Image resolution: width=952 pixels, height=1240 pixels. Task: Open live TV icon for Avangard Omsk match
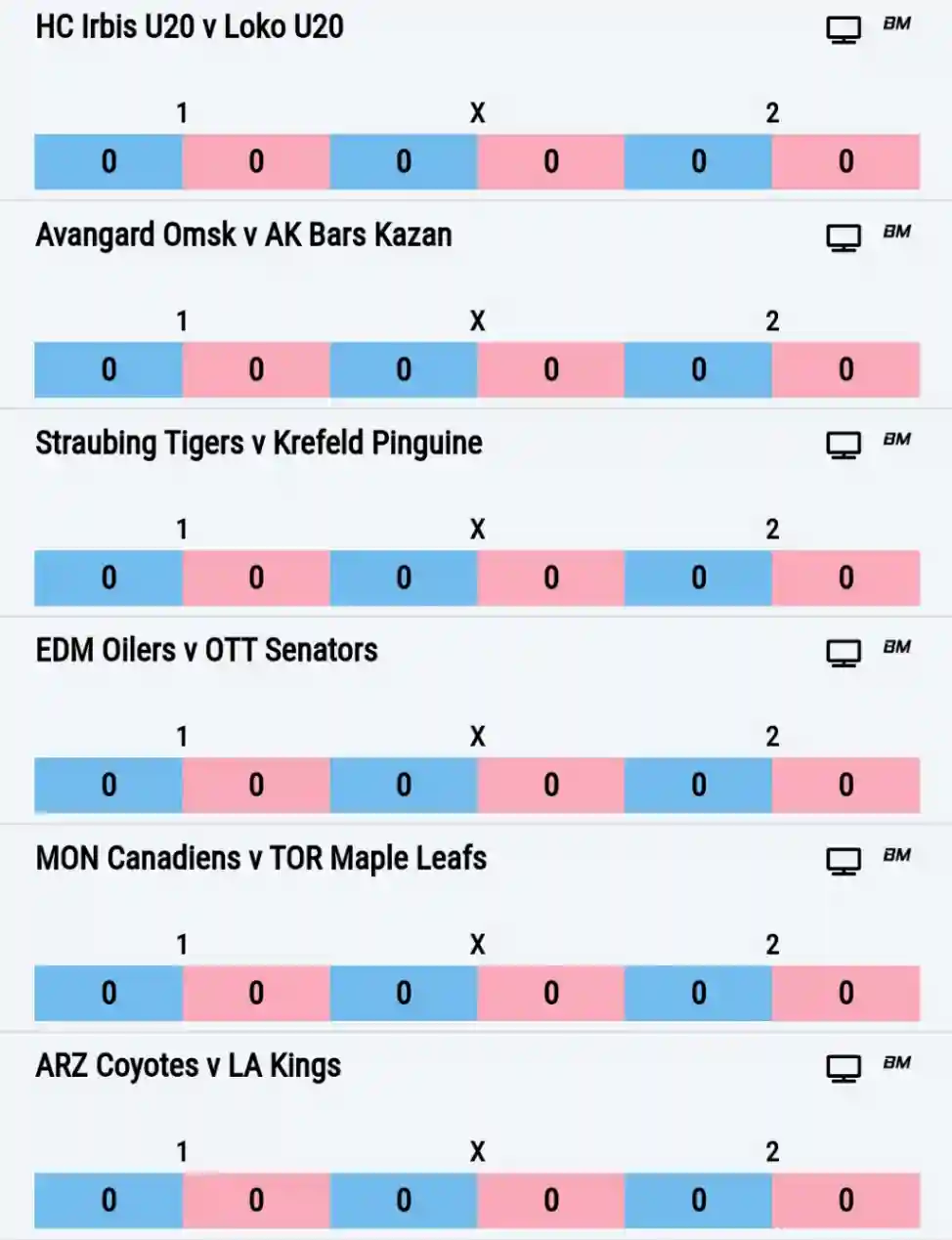point(844,238)
